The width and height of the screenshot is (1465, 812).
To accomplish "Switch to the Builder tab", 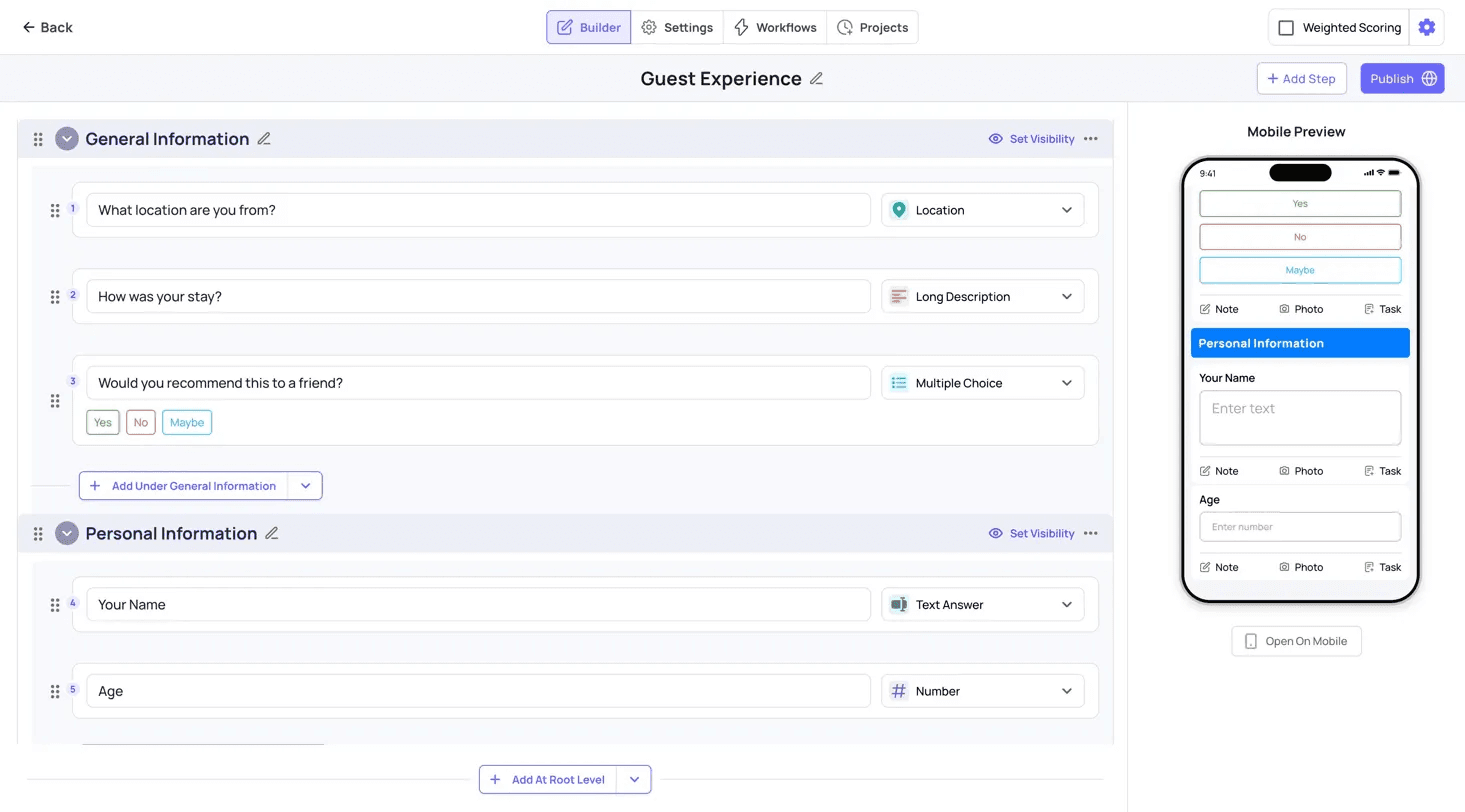I will [588, 27].
